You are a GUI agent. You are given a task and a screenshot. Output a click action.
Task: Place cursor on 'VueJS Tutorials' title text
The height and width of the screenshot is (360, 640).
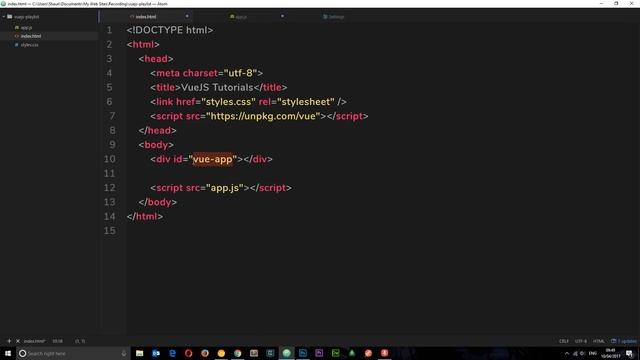[217, 88]
